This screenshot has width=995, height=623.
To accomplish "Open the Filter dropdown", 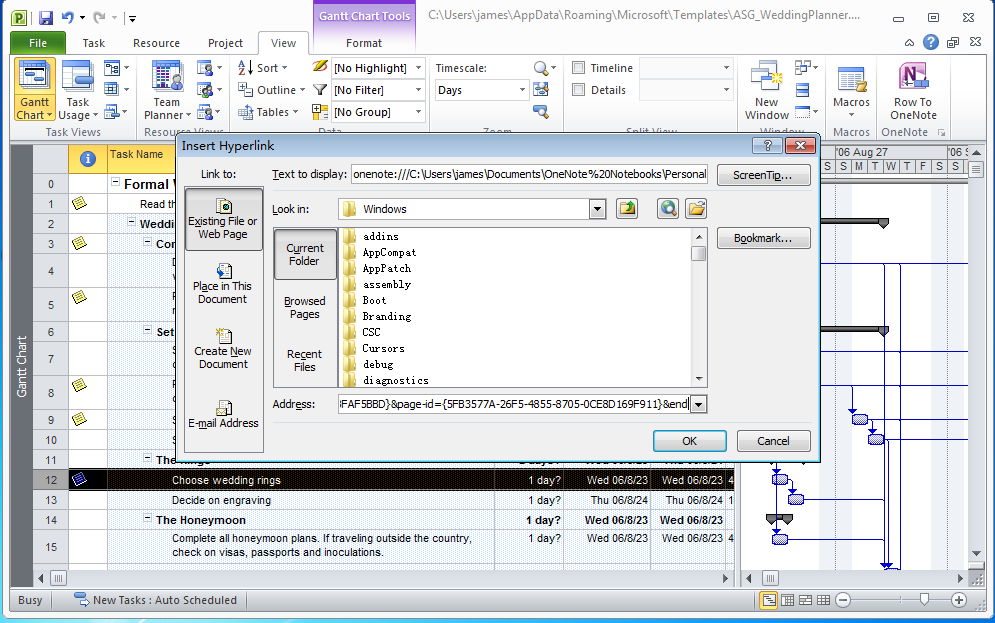I will point(419,90).
